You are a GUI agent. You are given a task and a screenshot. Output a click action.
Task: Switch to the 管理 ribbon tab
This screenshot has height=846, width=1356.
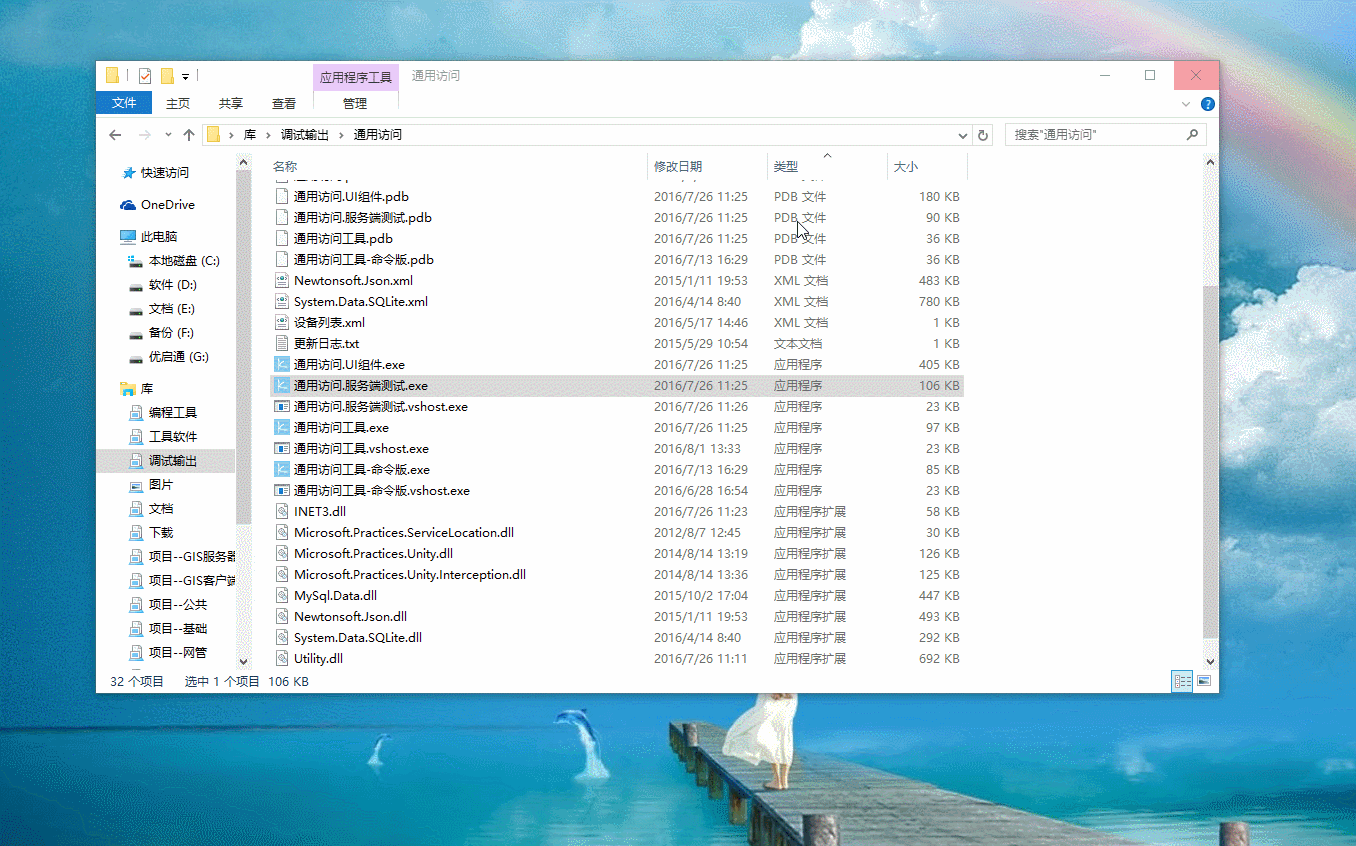(x=355, y=103)
